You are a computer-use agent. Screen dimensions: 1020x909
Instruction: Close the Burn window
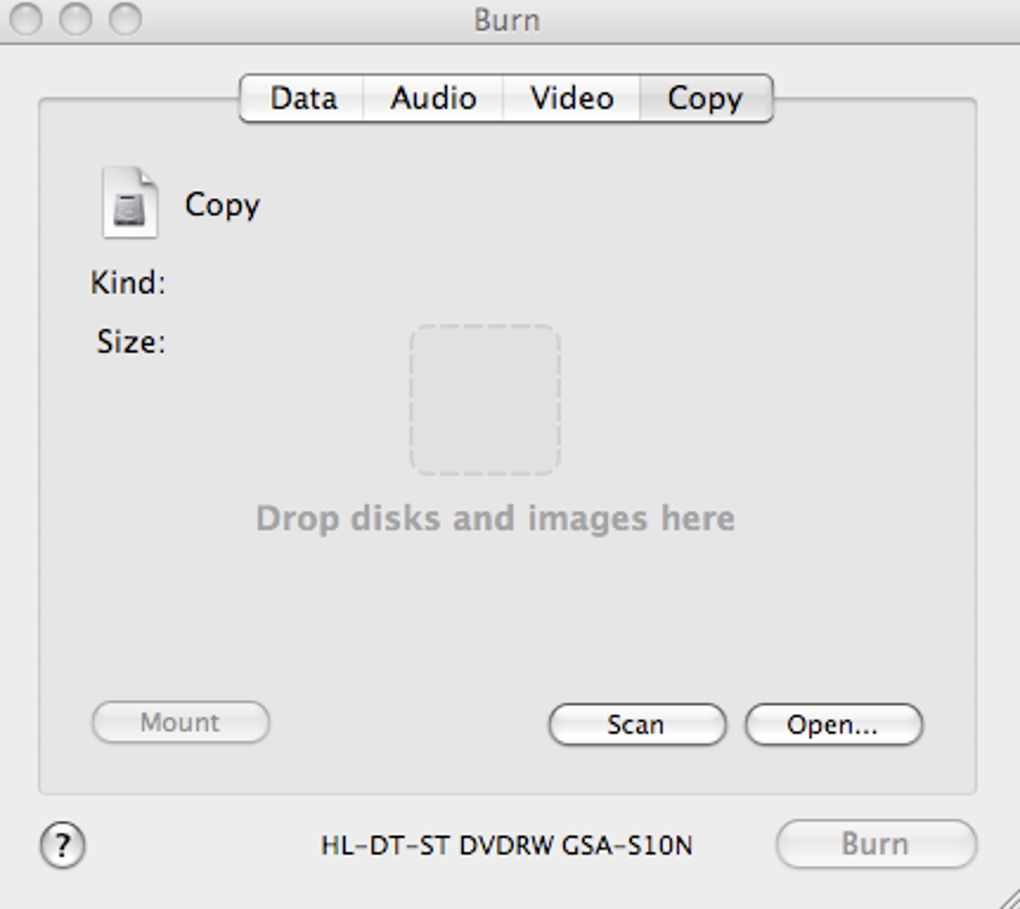[27, 19]
